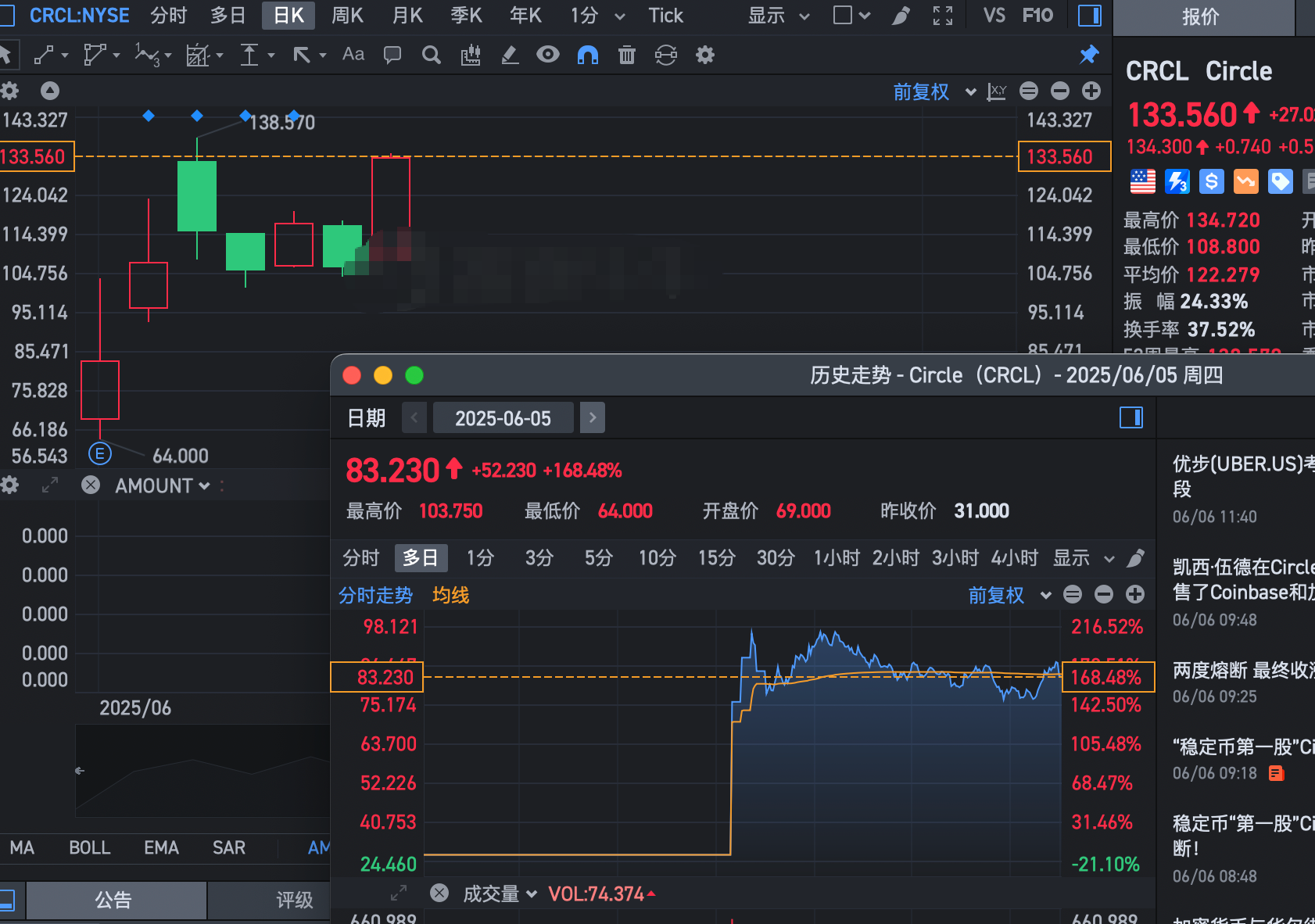Toggle the right side panel in main toolbar
The image size is (1315, 924).
coord(1090,16)
